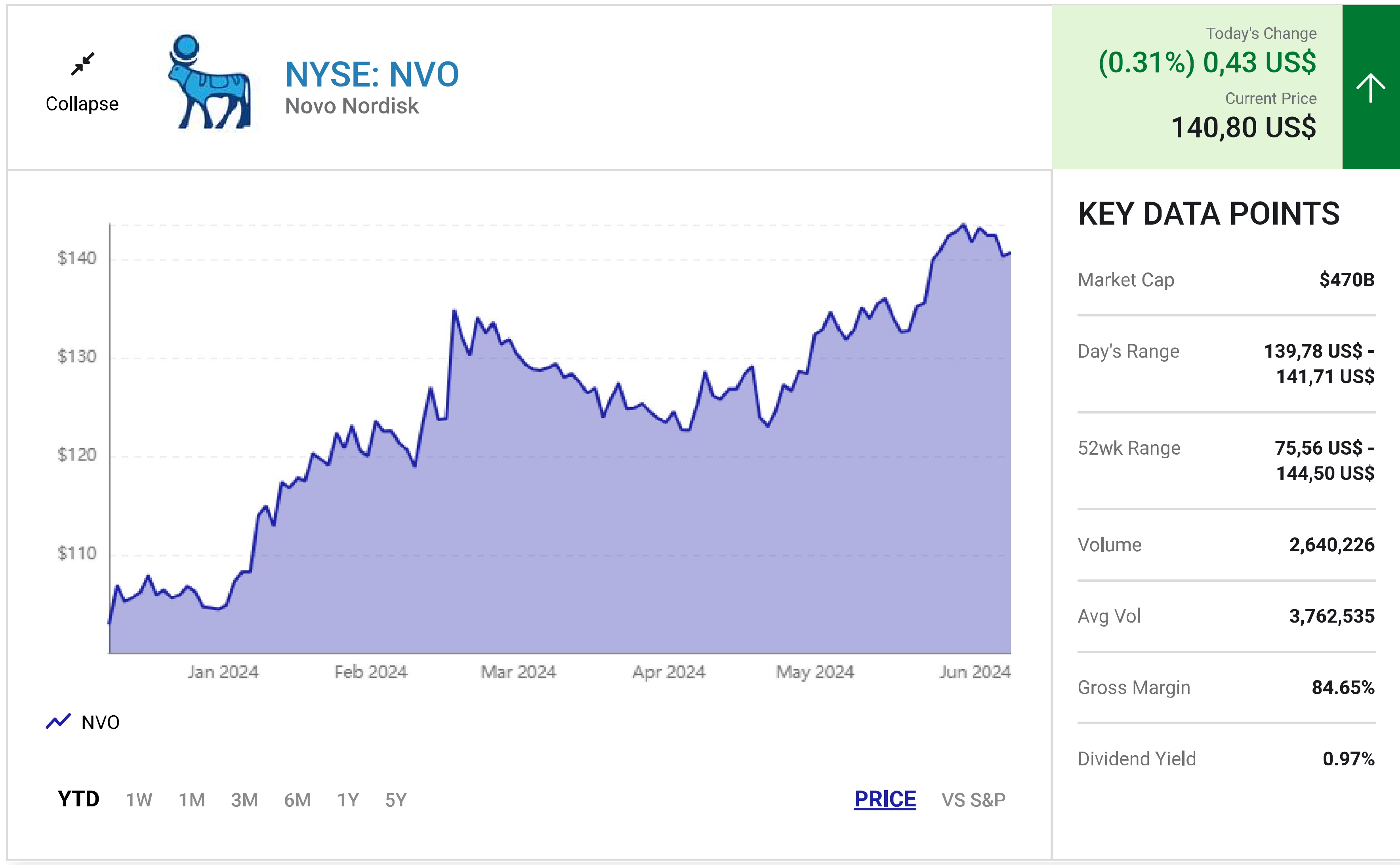The width and height of the screenshot is (1400, 865).
Task: Click the 52wk Range label
Action: 1129,448
